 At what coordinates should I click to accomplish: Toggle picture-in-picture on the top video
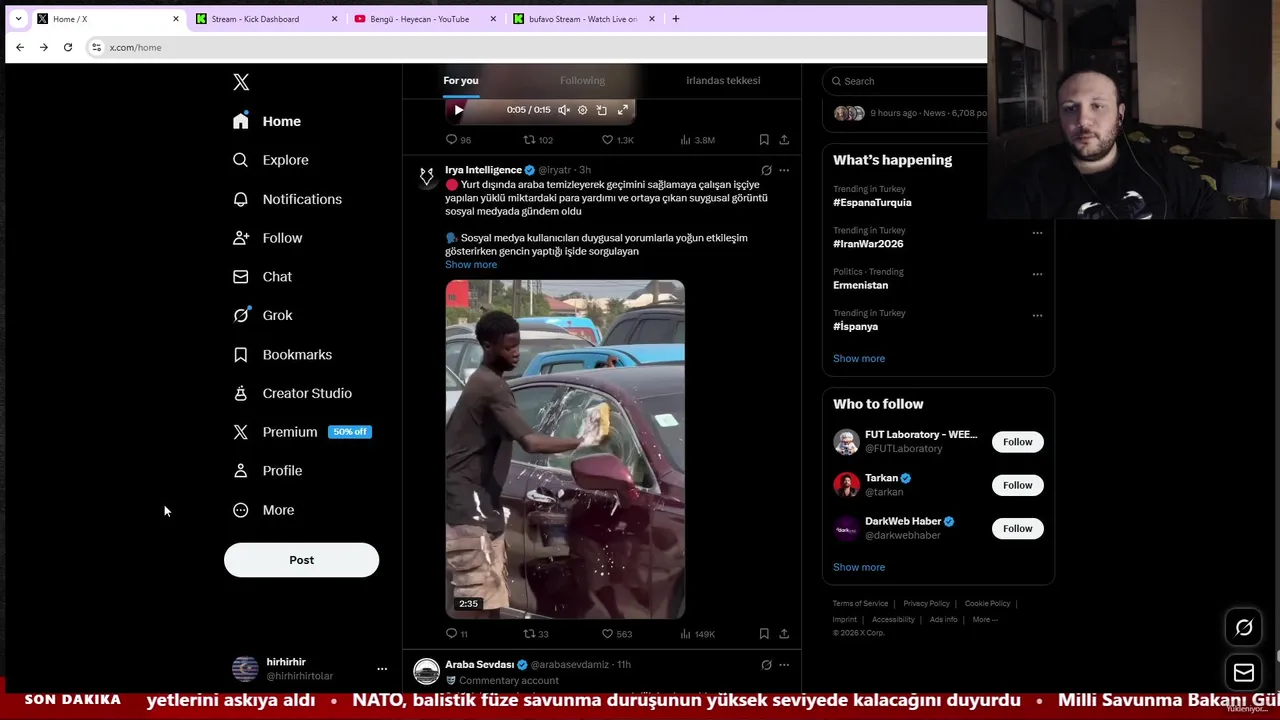click(602, 110)
